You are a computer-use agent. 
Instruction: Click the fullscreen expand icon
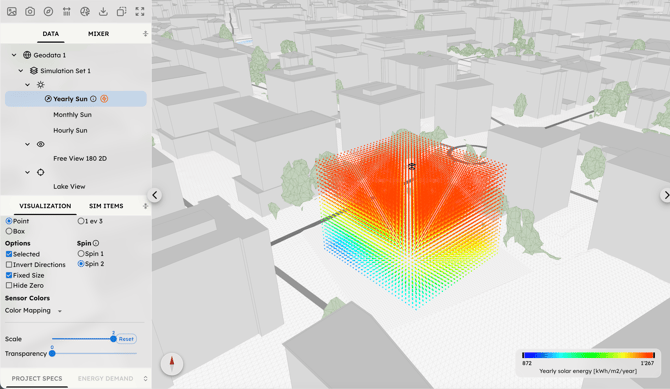(140, 12)
